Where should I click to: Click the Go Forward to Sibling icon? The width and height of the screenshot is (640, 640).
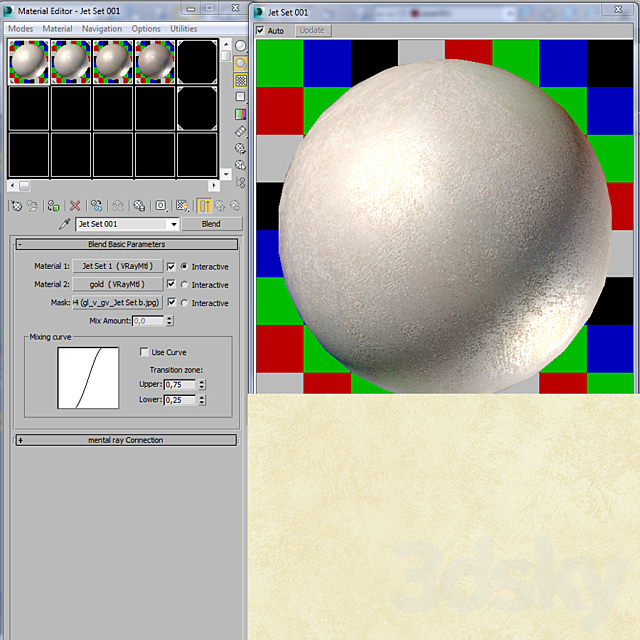tap(236, 206)
